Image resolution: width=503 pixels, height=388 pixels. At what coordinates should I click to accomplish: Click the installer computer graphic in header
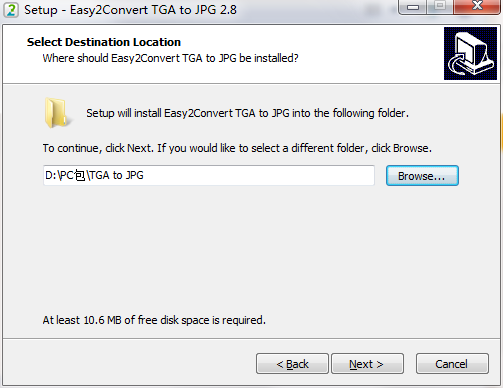click(470, 53)
